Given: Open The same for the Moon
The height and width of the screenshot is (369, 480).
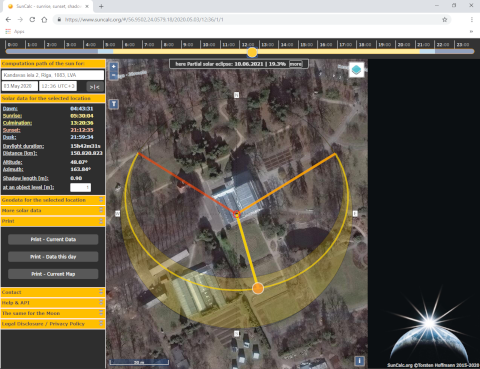Looking at the screenshot, I should click(53, 313).
